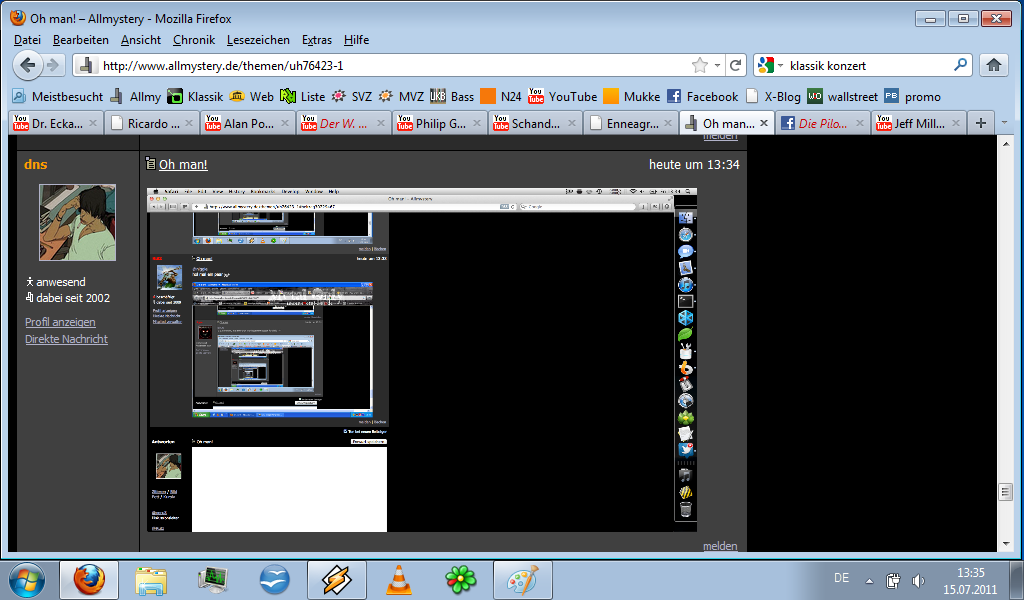This screenshot has height=600, width=1024.
Task: Open the Bearbeiten menu
Action: pyautogui.click(x=81, y=40)
